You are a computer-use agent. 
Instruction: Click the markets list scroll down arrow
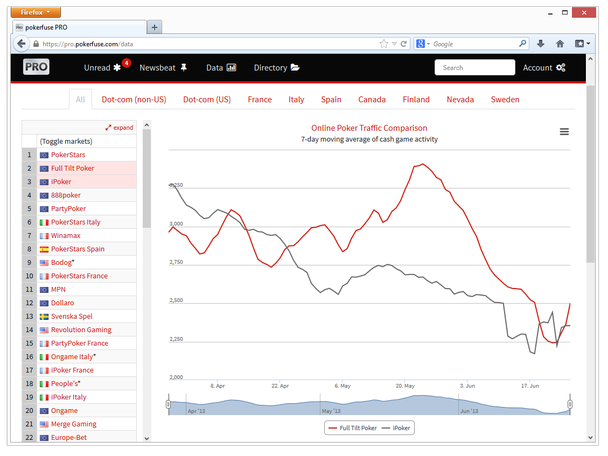pyautogui.click(x=147, y=438)
